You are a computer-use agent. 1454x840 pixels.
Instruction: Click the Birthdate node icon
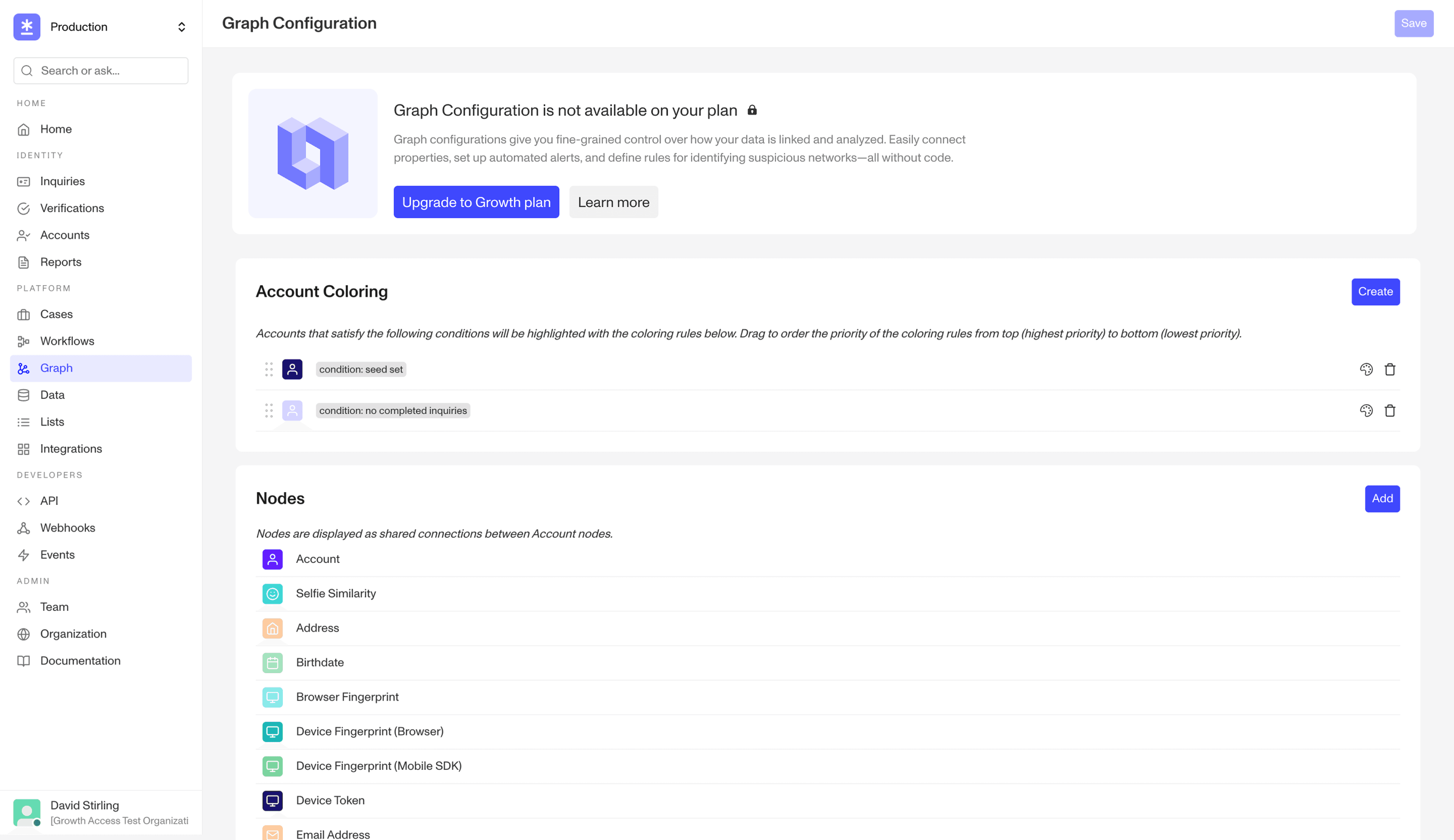click(x=272, y=662)
